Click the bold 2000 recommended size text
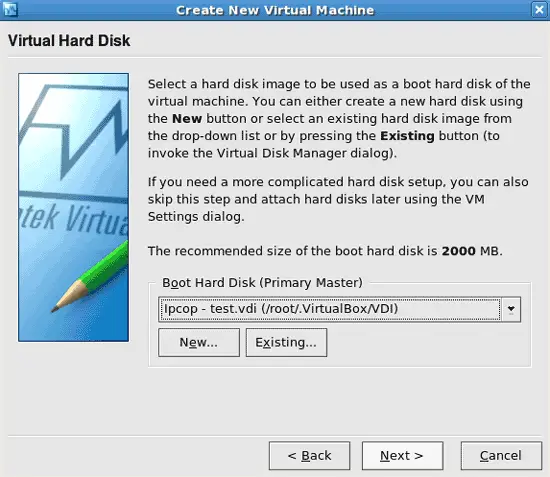 [x=458, y=251]
